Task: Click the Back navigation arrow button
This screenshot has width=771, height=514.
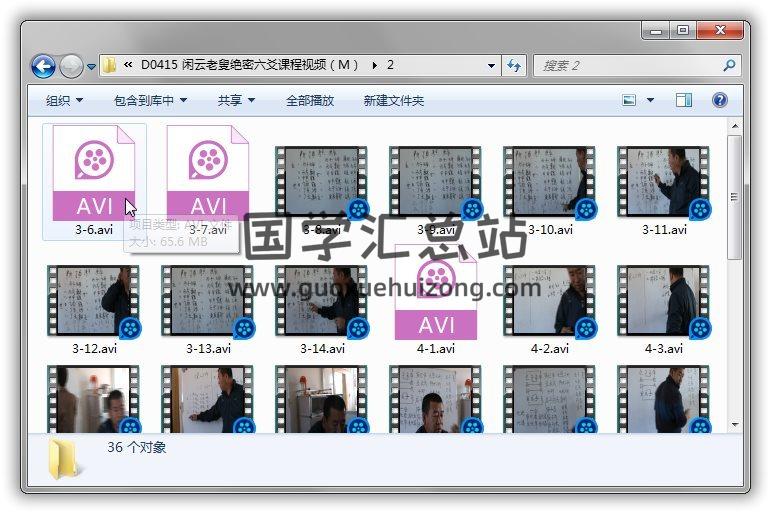Action: [x=43, y=67]
